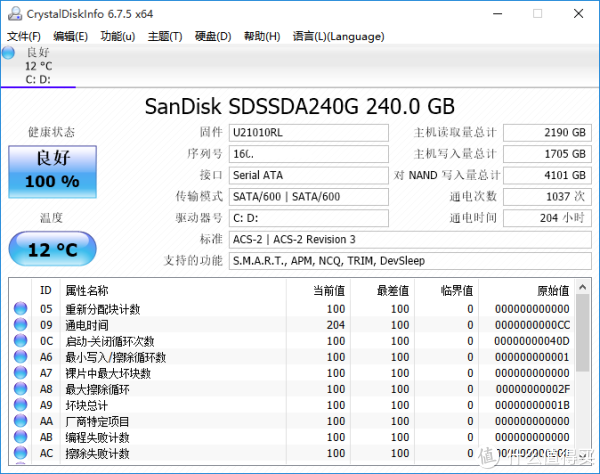
Task: Click raw value 00000000002F
Action: tap(533, 389)
